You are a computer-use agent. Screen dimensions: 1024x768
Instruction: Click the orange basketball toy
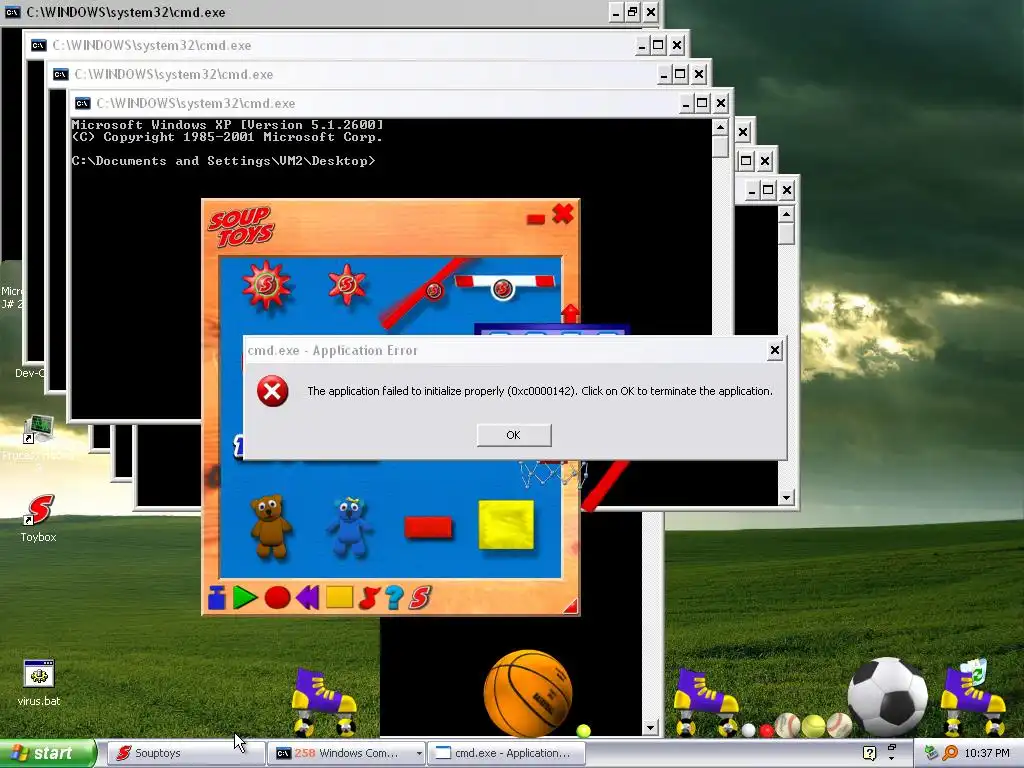528,693
